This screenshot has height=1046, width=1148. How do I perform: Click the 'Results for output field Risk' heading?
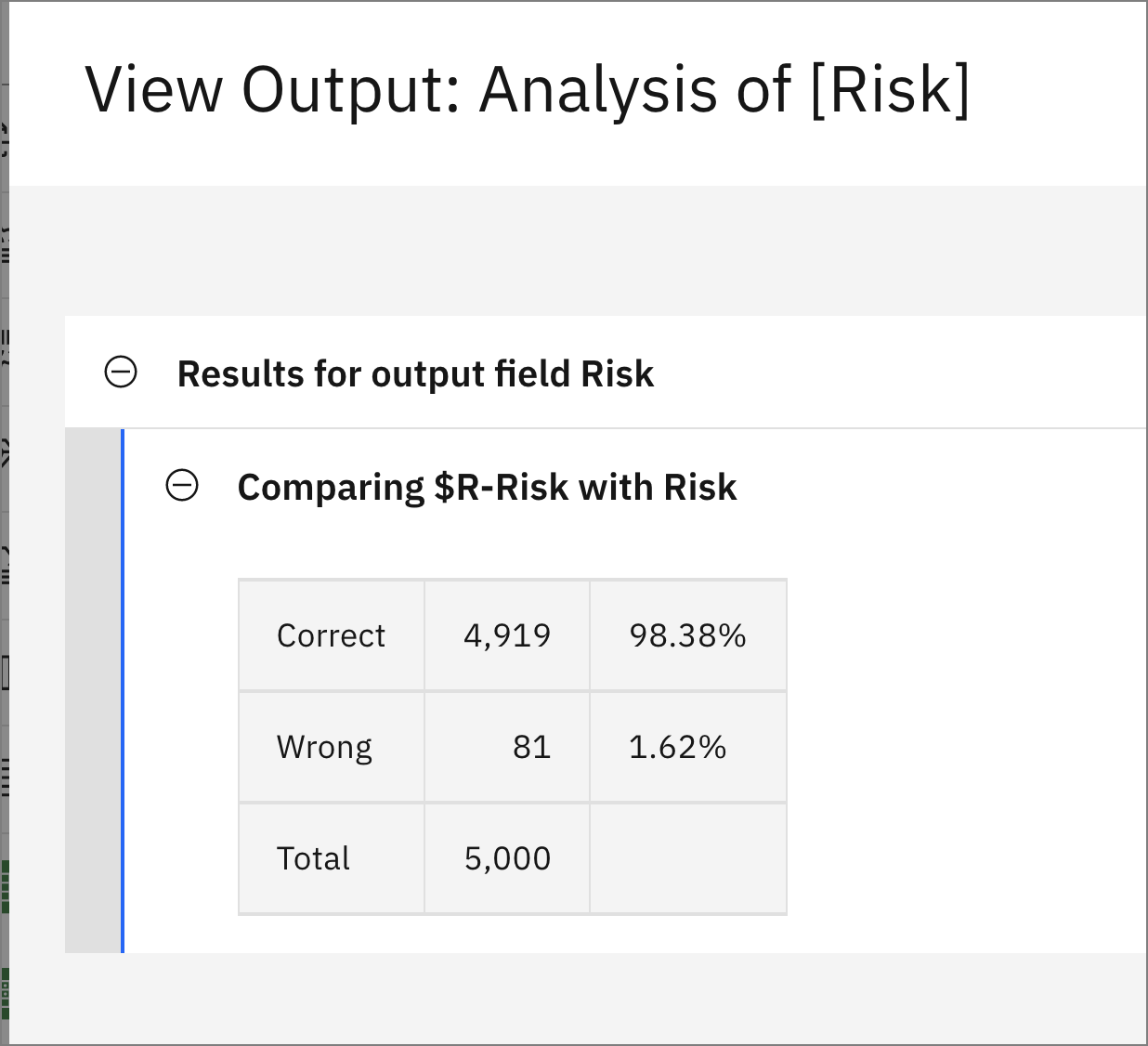click(415, 373)
